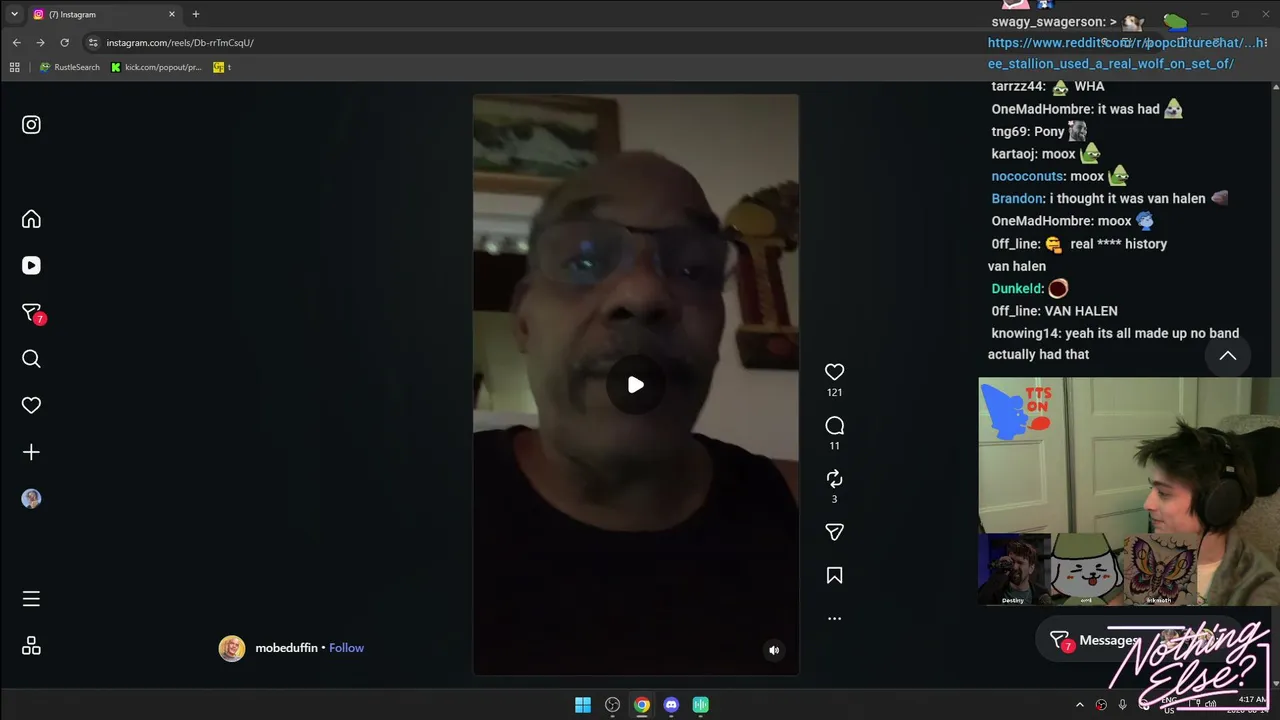1280x720 pixels.
Task: Open Notifications heart in sidebar
Action: [x=31, y=405]
